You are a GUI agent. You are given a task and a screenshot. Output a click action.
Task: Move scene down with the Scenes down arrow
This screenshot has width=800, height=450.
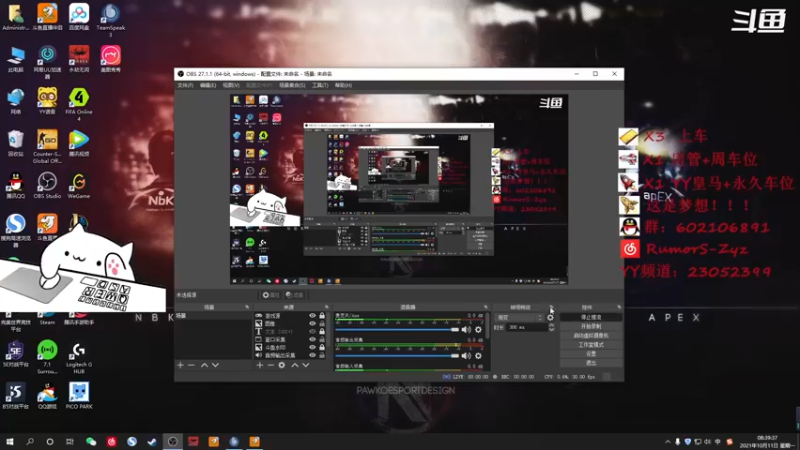pyautogui.click(x=215, y=365)
